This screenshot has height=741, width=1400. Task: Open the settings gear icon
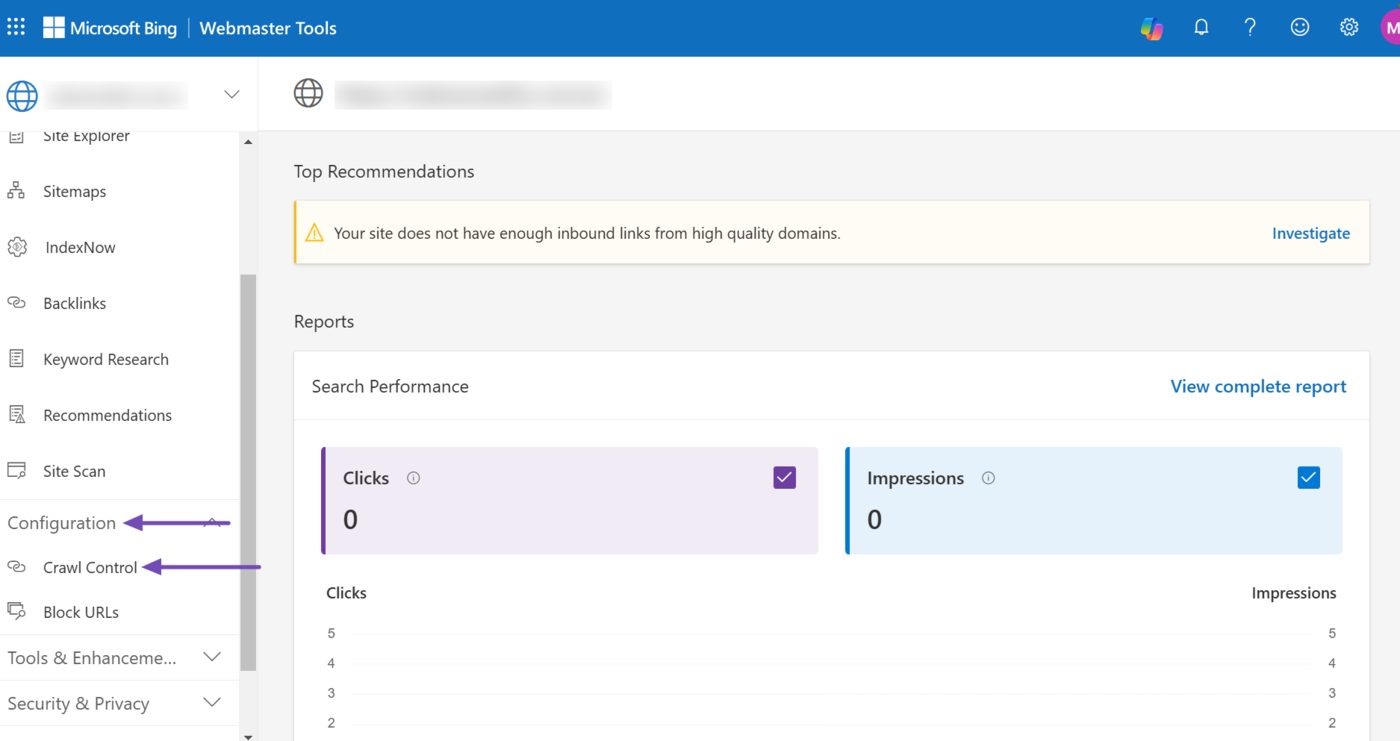pyautogui.click(x=1349, y=28)
